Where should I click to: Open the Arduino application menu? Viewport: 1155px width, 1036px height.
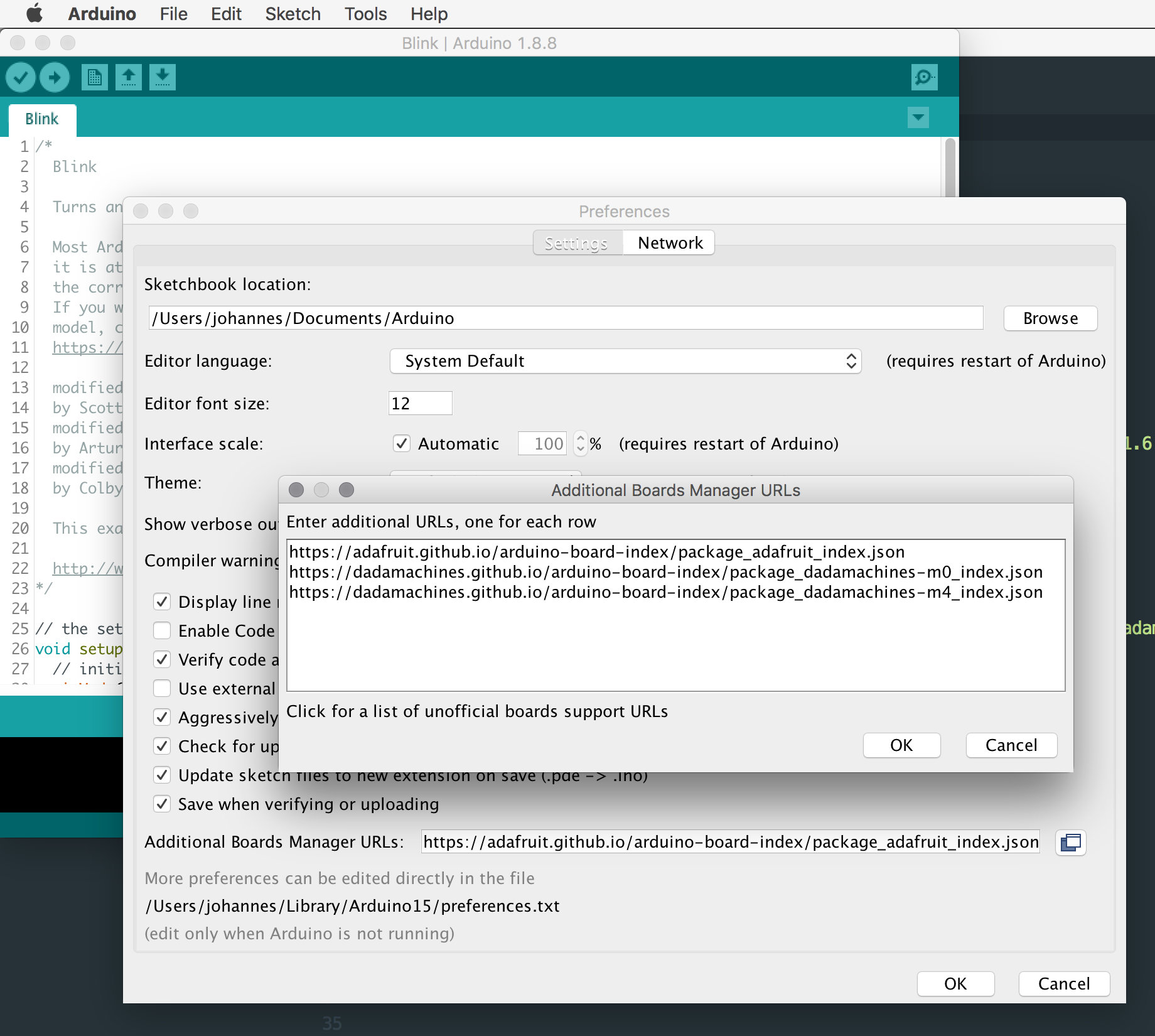click(102, 14)
